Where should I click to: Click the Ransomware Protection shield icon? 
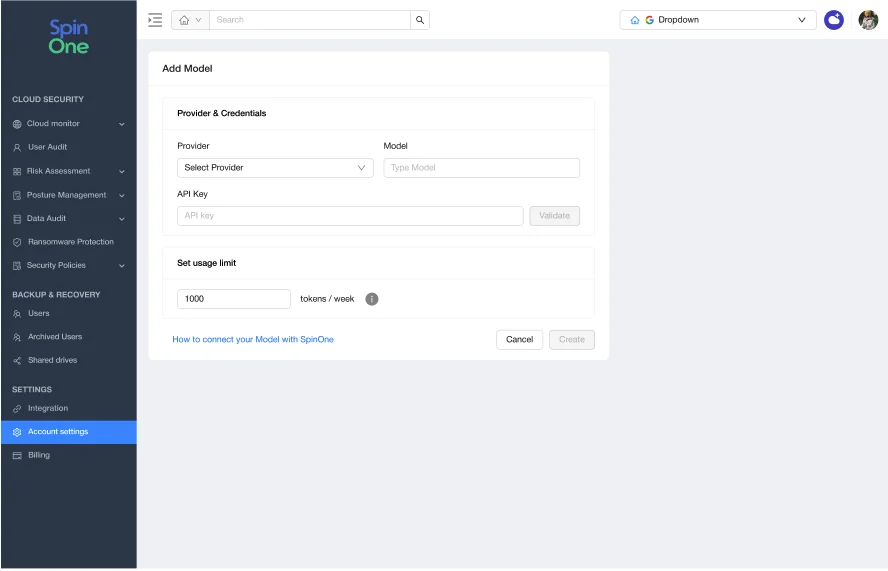(x=17, y=242)
